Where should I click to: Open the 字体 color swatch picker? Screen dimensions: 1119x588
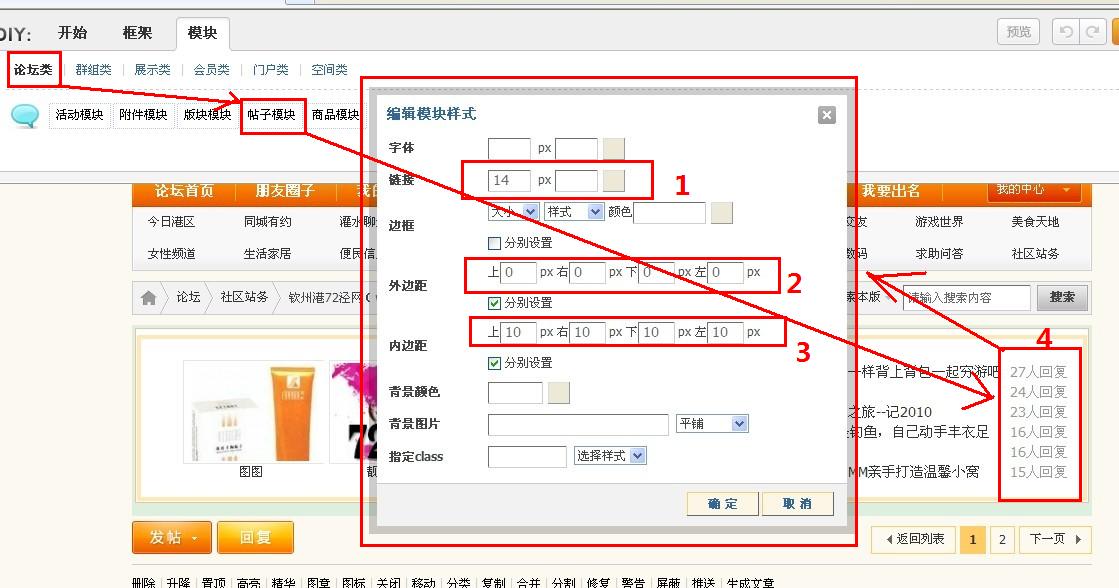614,148
